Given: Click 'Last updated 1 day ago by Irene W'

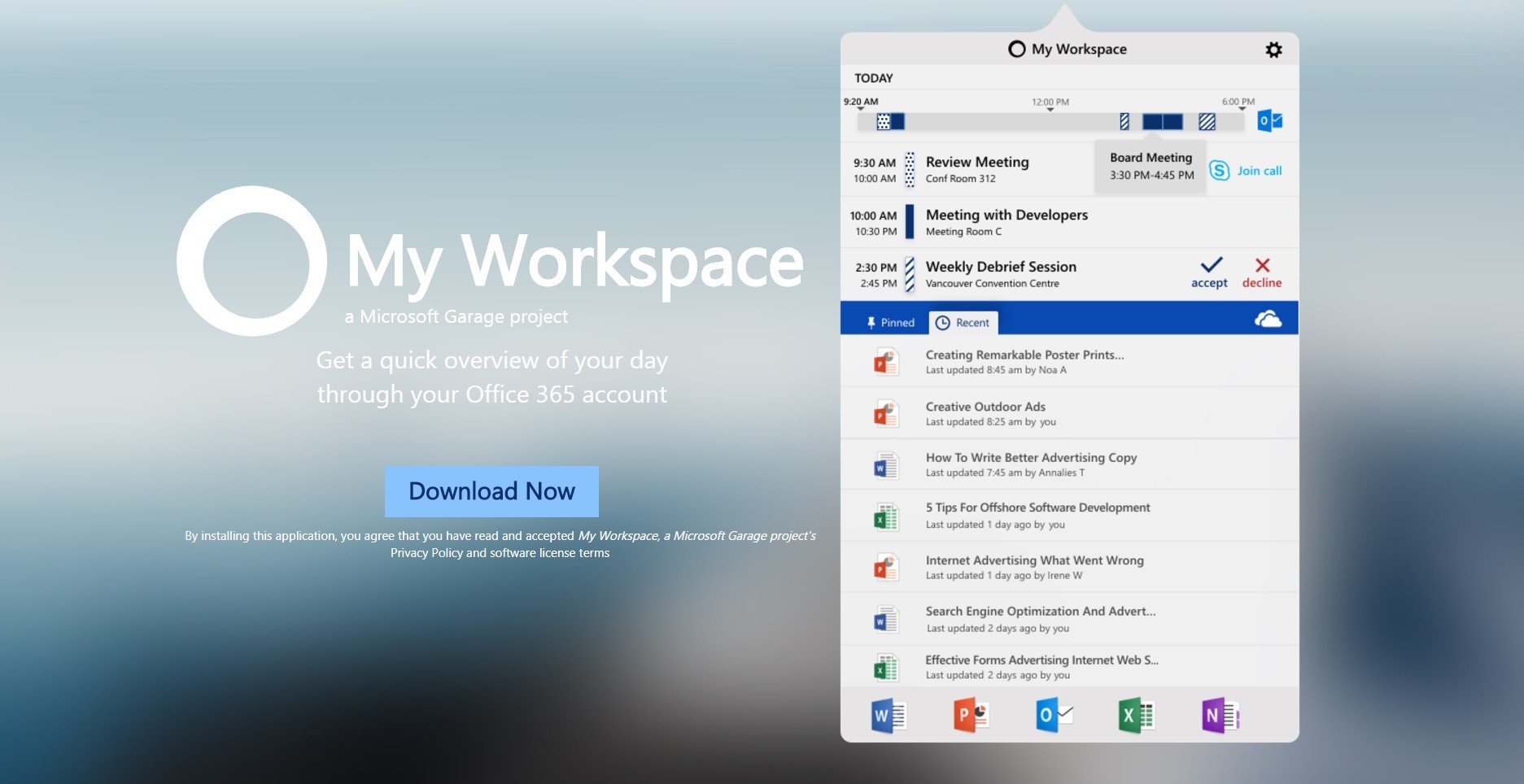Looking at the screenshot, I should [1004, 576].
